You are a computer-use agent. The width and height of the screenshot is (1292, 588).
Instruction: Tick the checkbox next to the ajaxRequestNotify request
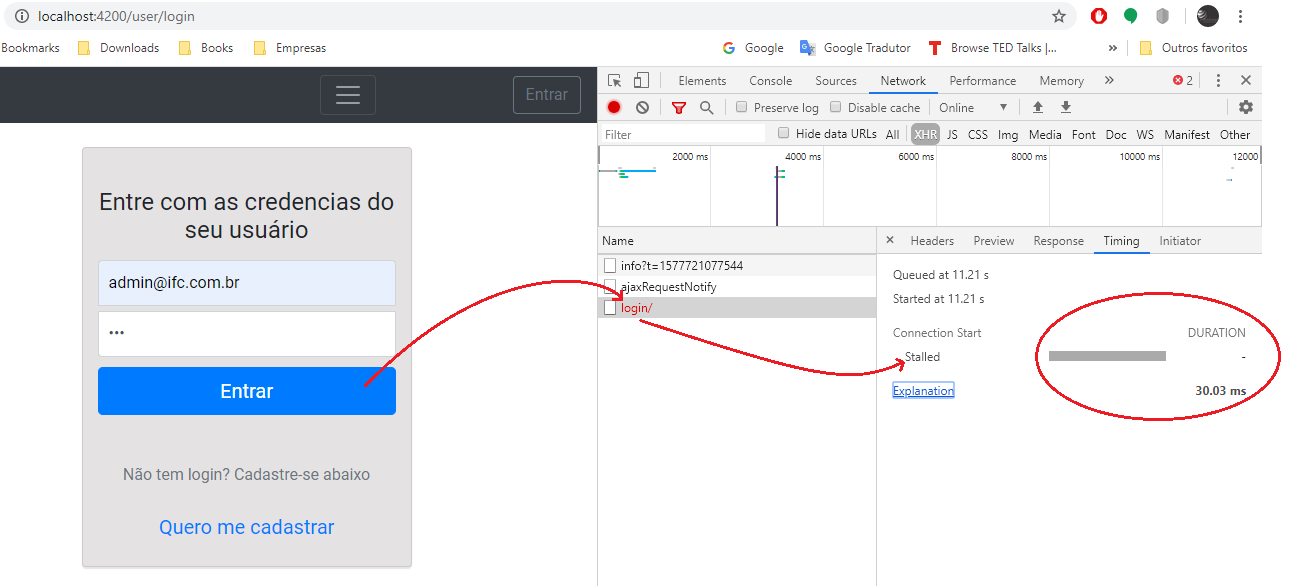pos(610,287)
